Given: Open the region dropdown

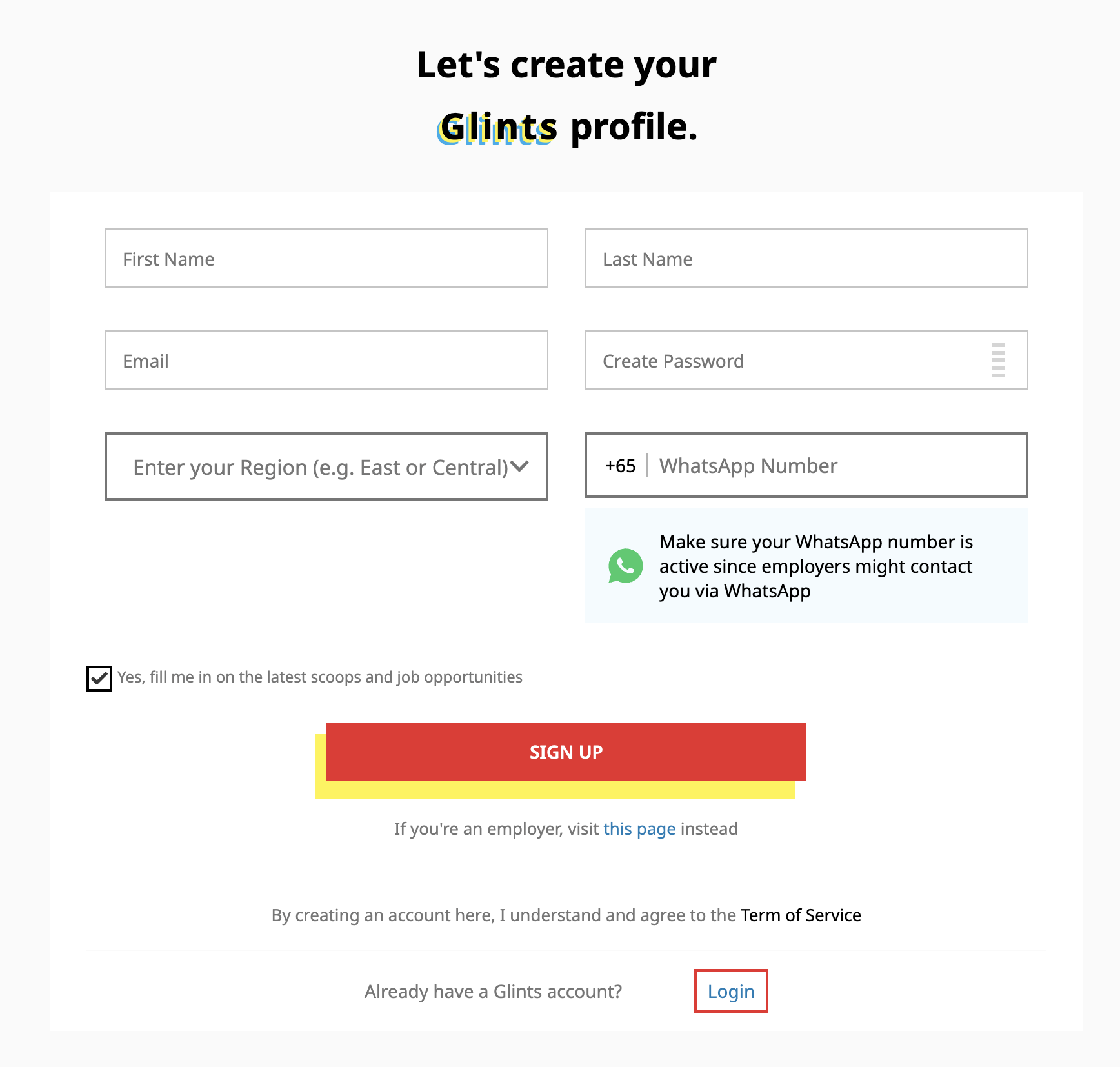Looking at the screenshot, I should pos(326,466).
